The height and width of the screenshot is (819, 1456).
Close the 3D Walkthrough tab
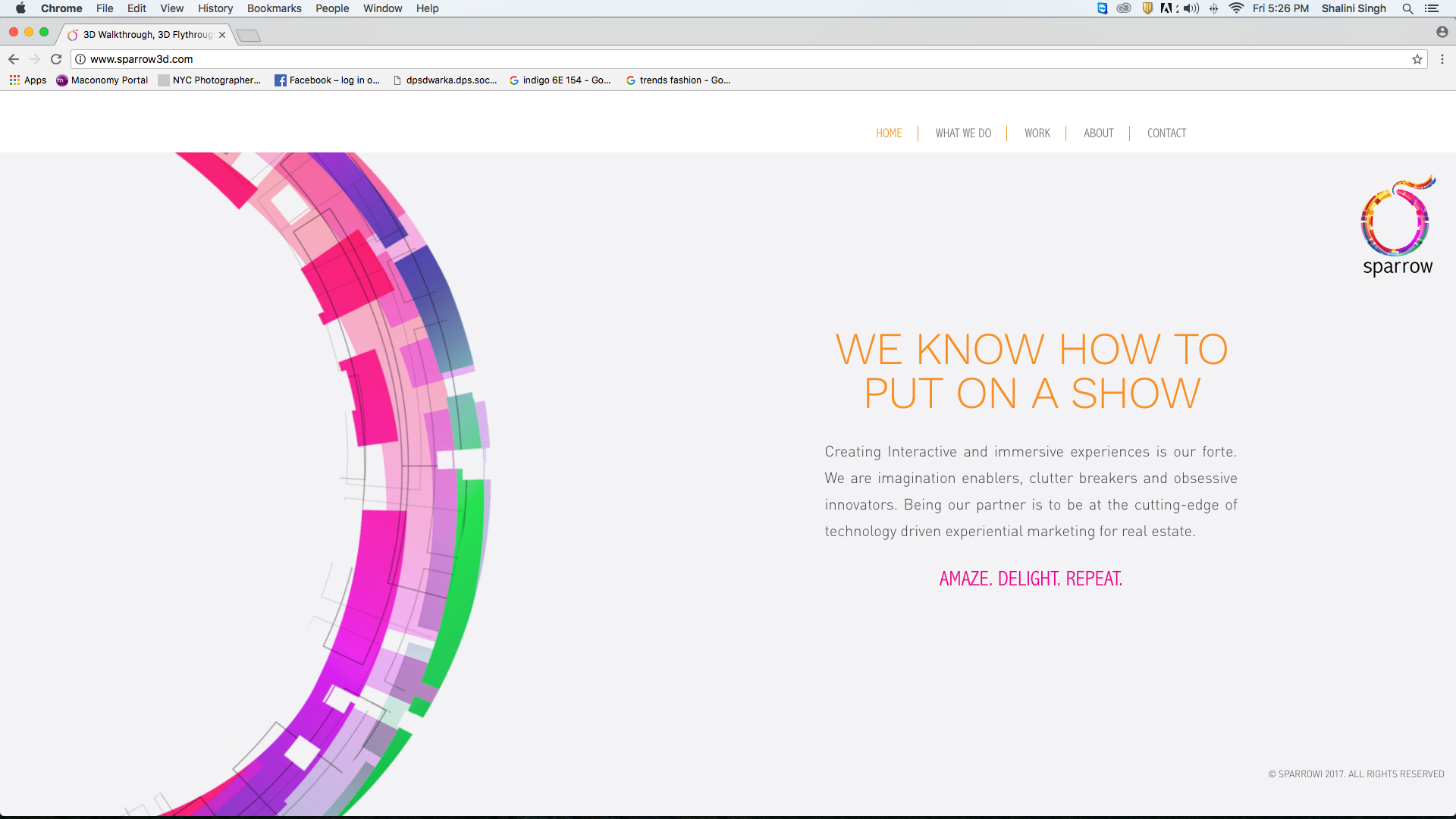[x=222, y=35]
